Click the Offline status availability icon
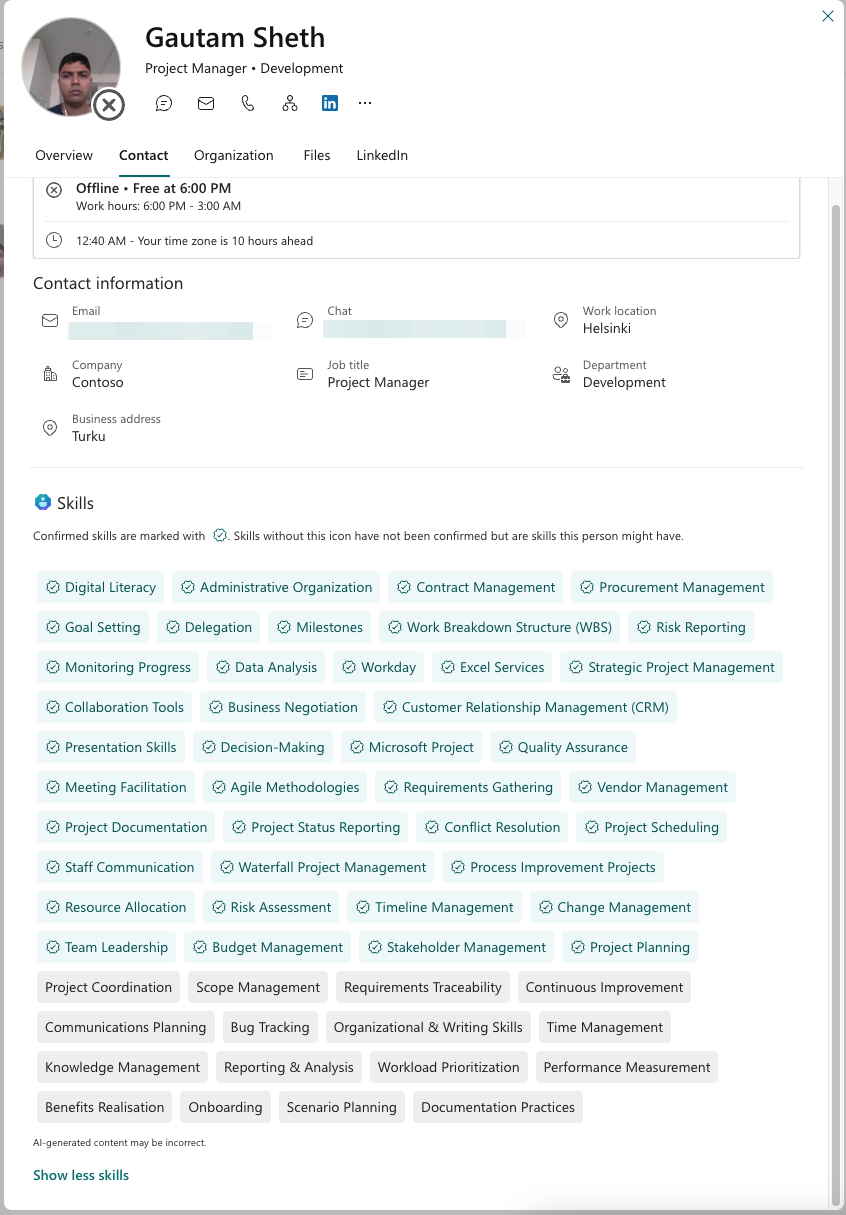The image size is (846, 1215). pyautogui.click(x=54, y=190)
